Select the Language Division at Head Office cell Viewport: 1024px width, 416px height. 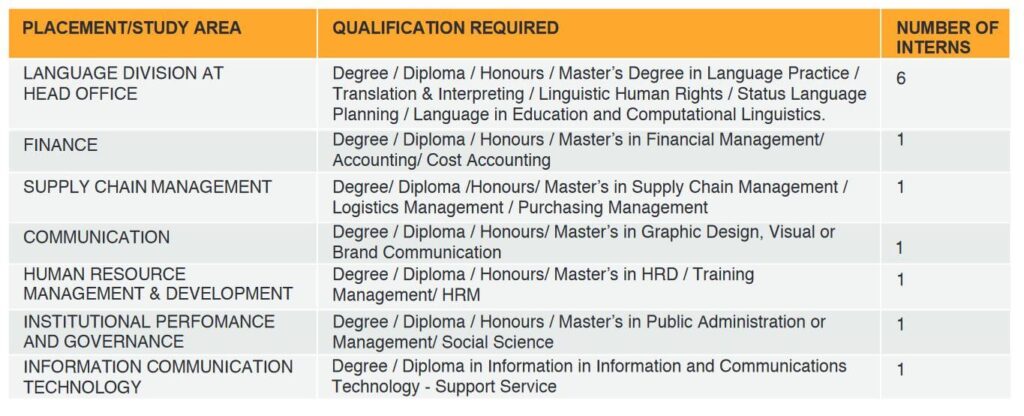123,84
